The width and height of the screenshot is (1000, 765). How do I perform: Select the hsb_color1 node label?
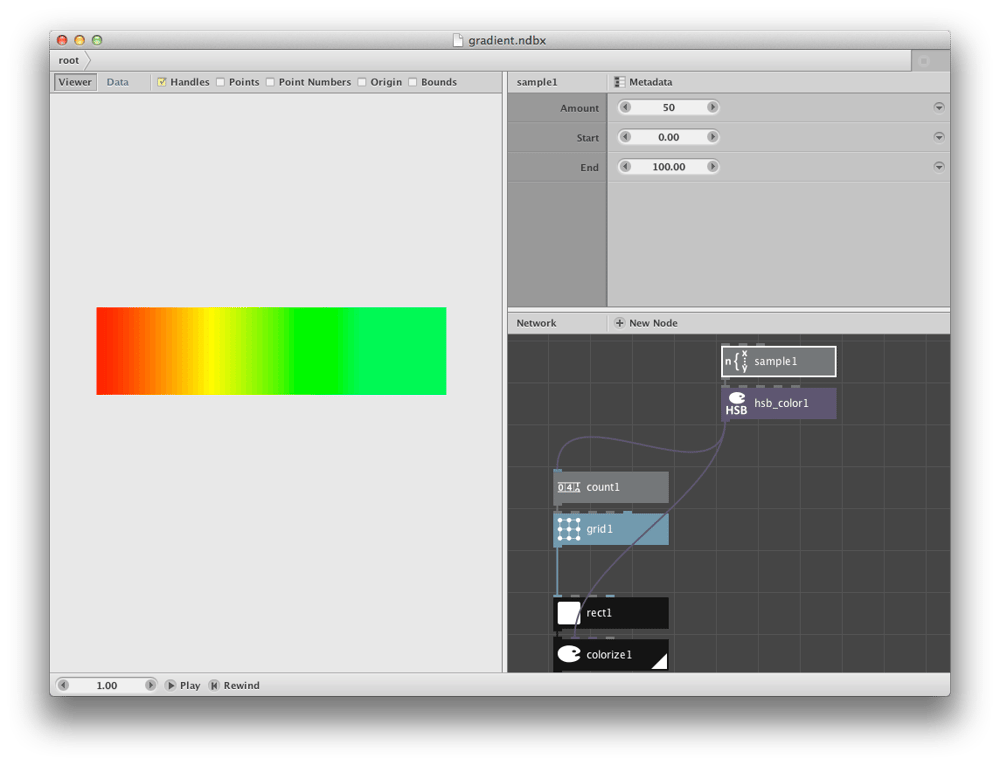(781, 404)
